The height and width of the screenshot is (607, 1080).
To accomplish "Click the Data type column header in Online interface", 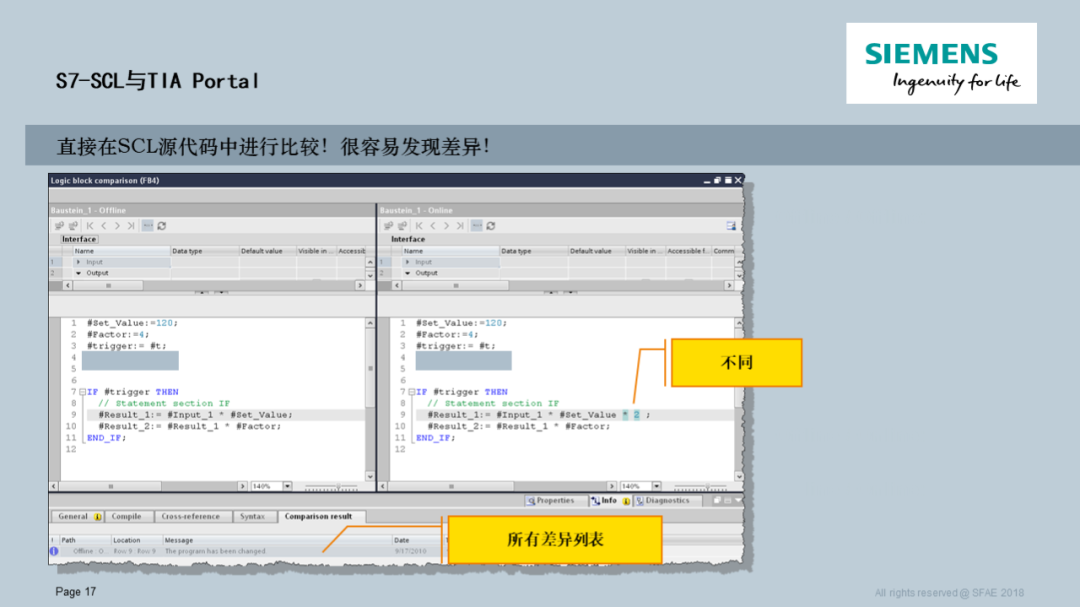I will coord(532,251).
